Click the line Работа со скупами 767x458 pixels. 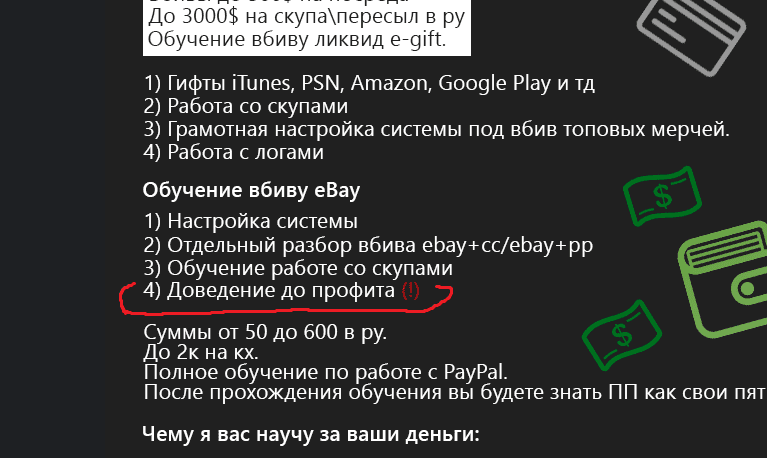(246, 106)
